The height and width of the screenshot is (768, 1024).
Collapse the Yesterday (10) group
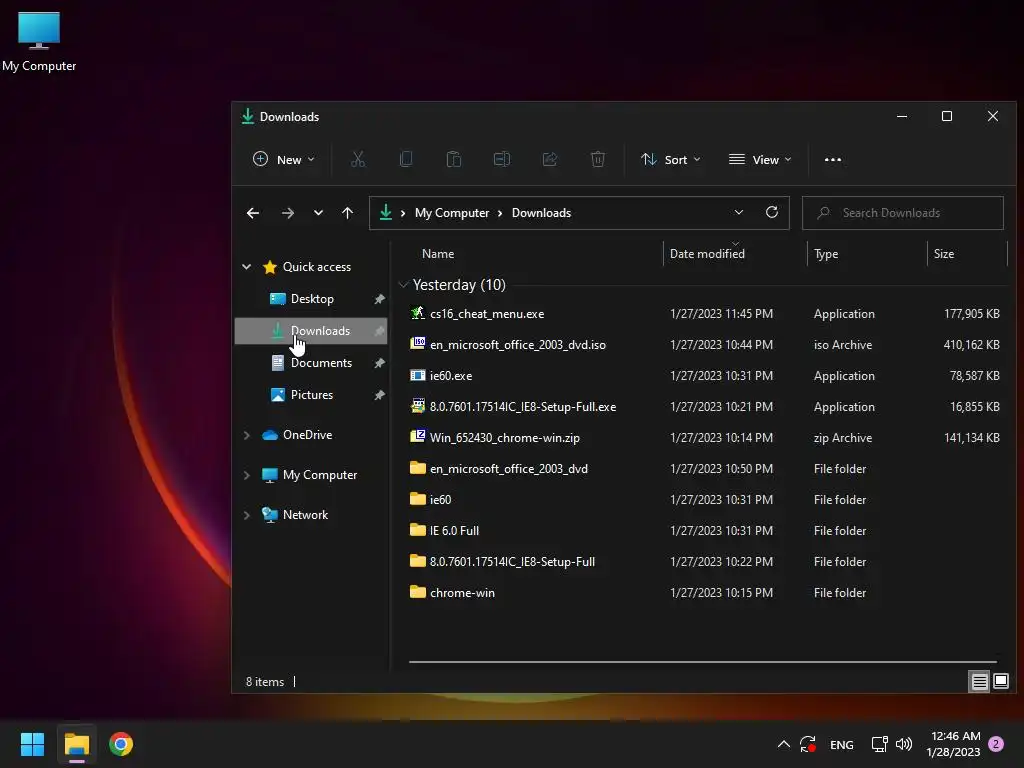[x=403, y=285]
